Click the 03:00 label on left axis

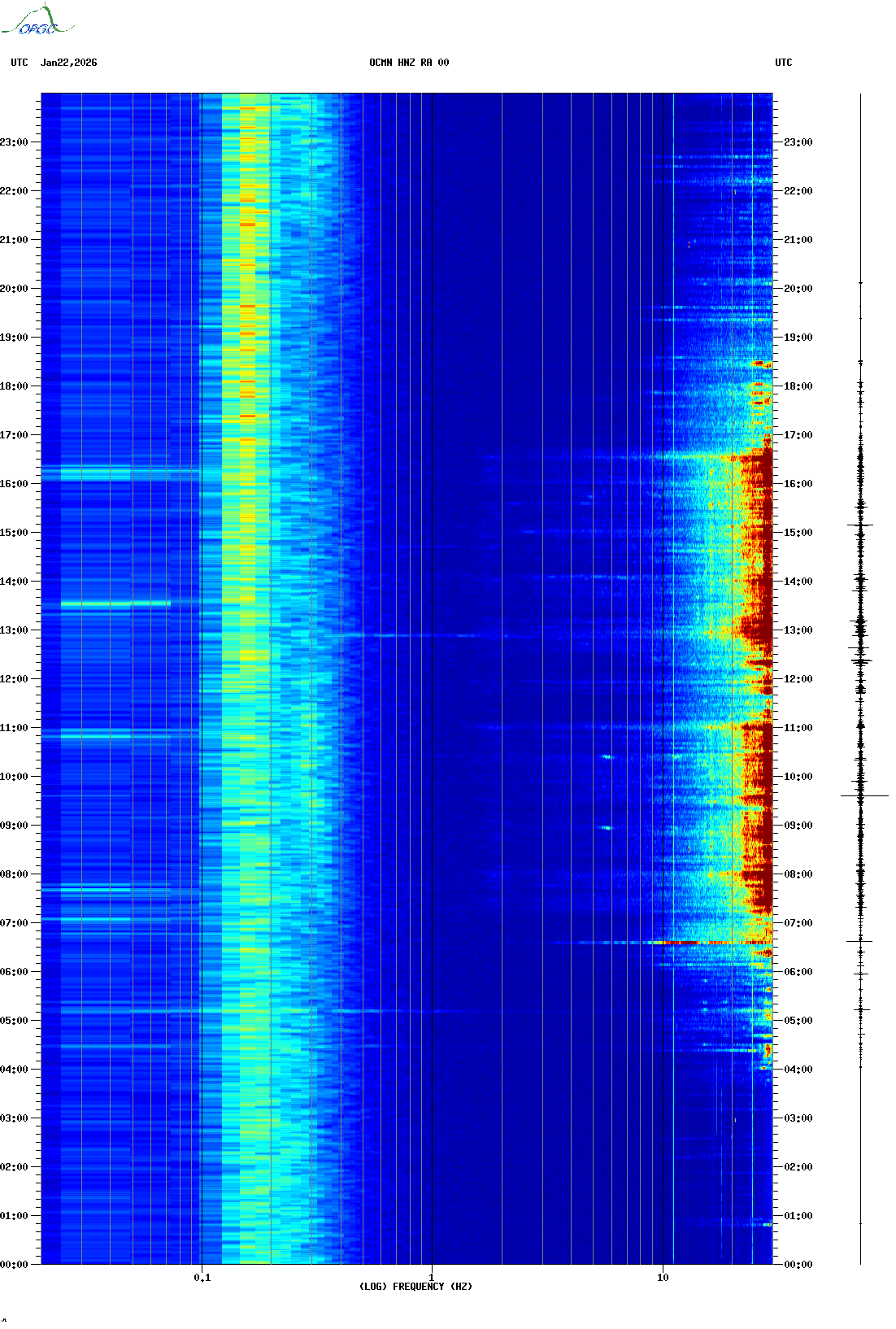15,1118
